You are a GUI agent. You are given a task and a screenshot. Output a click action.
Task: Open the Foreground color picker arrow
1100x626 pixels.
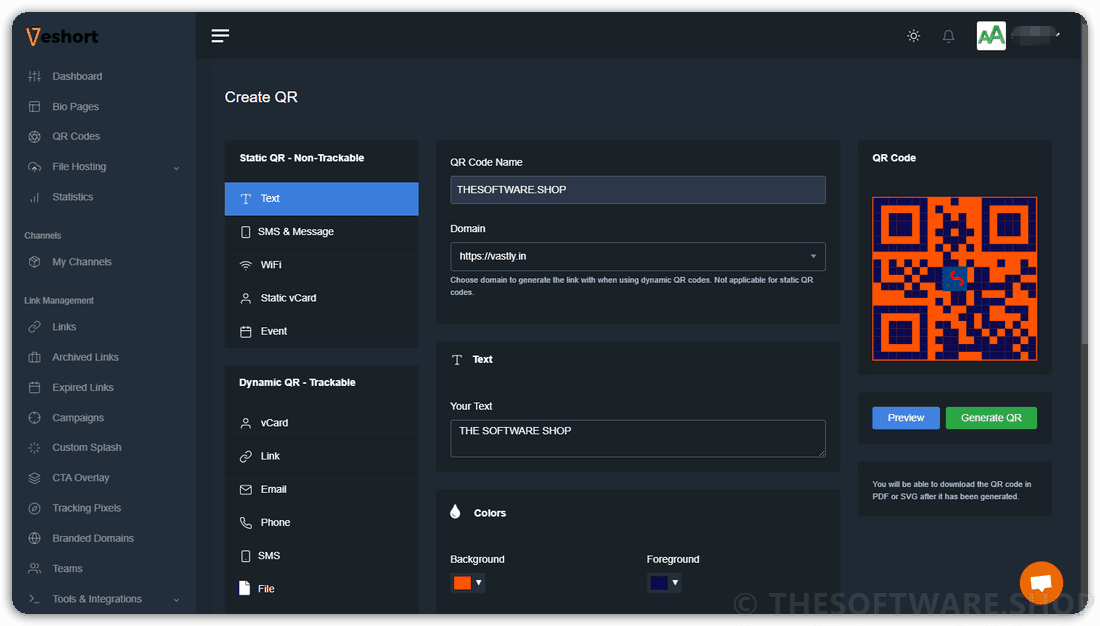pos(675,582)
